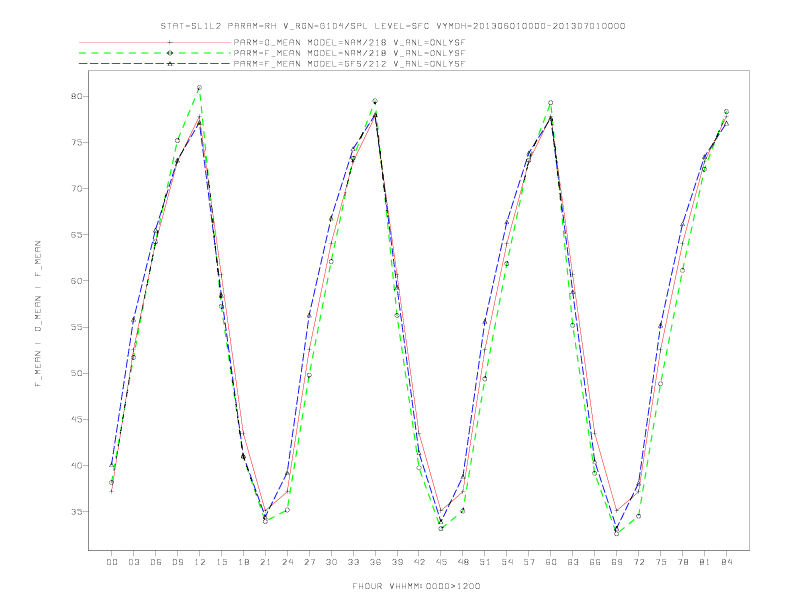Click forecast hour tick 84 on x-axis

coord(727,562)
